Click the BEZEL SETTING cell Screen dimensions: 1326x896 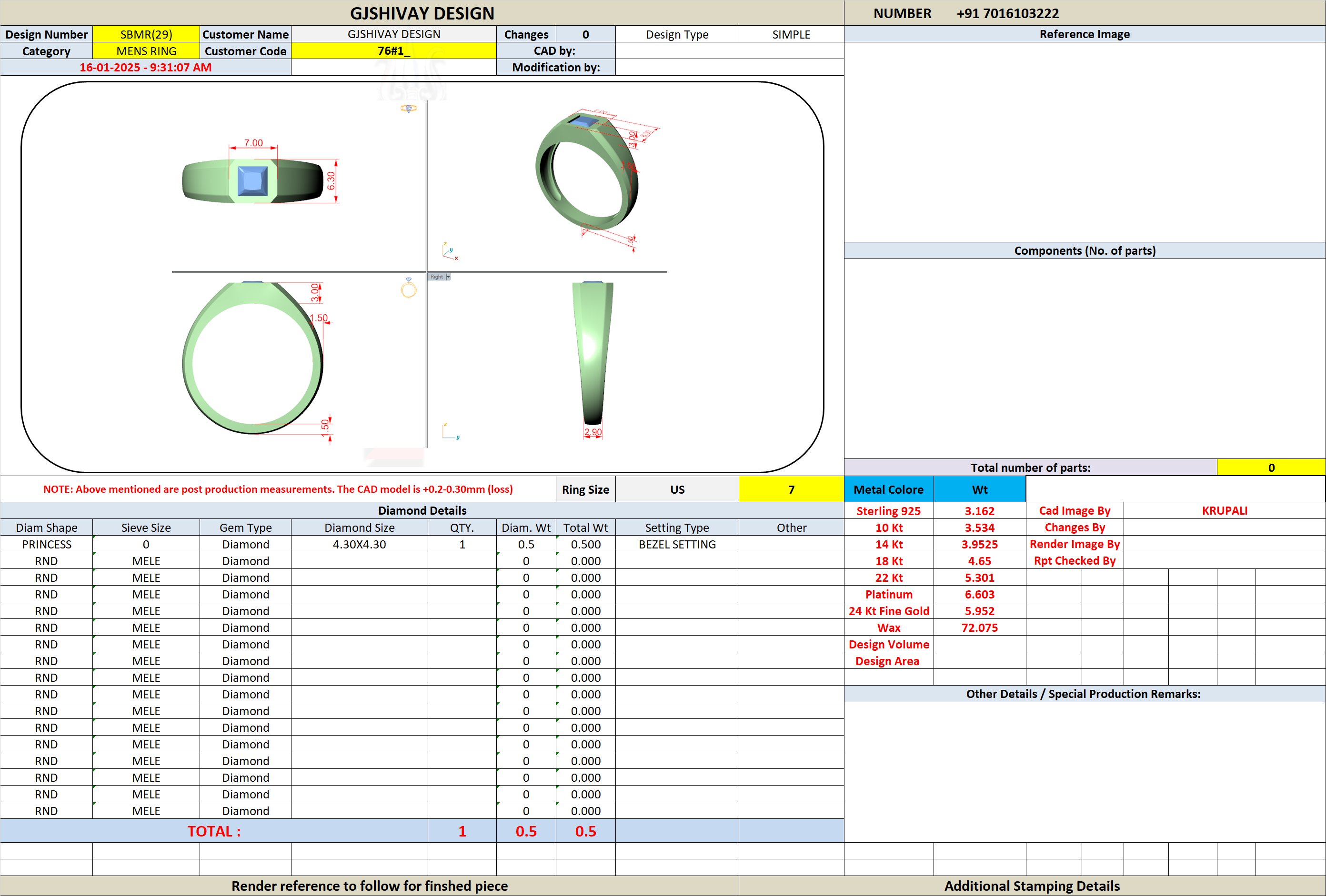coord(677,544)
